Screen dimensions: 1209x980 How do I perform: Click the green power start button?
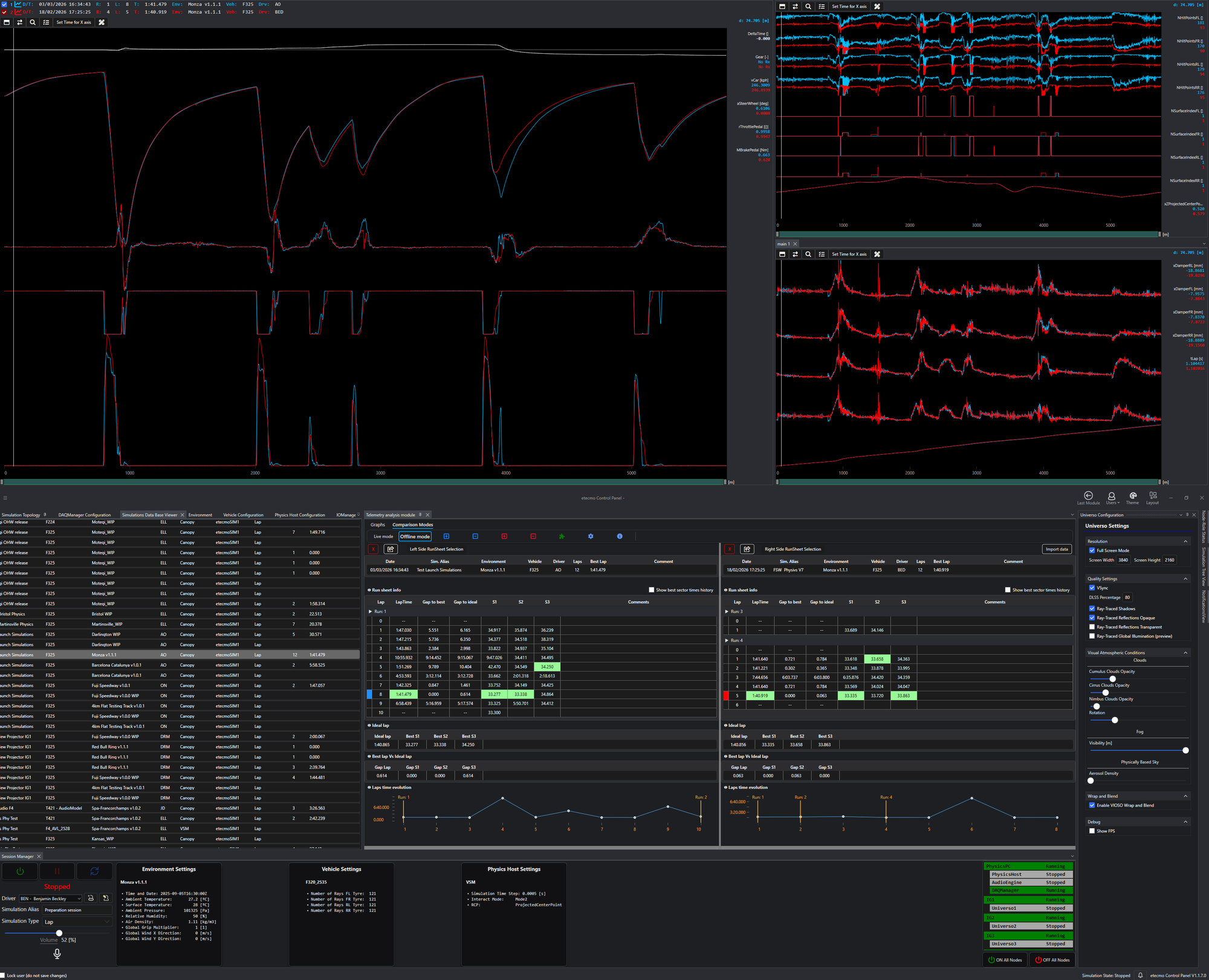pos(20,871)
